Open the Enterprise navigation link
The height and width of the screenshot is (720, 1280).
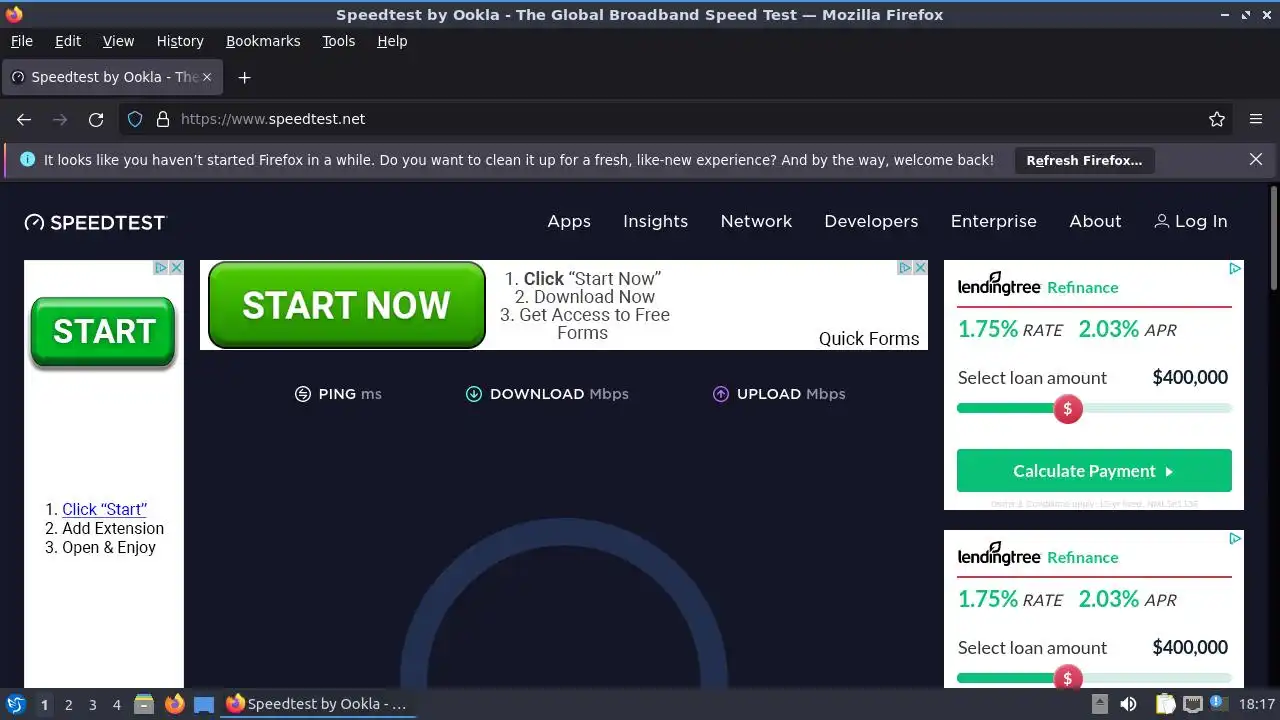(x=993, y=221)
